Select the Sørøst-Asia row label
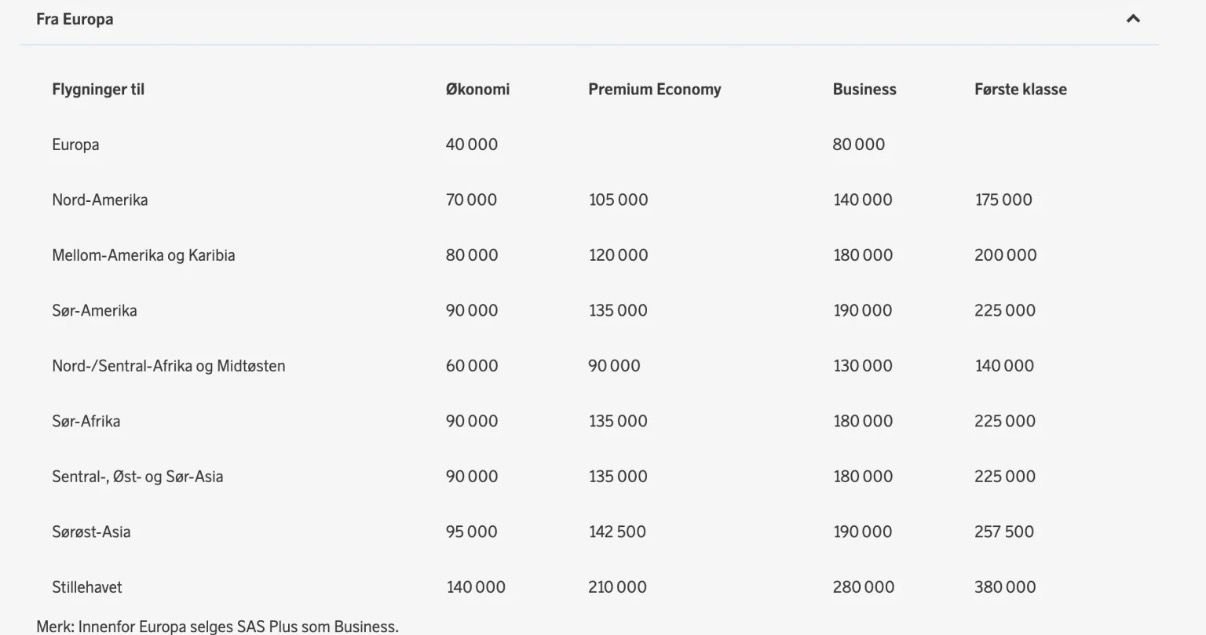1206x635 pixels. point(91,531)
